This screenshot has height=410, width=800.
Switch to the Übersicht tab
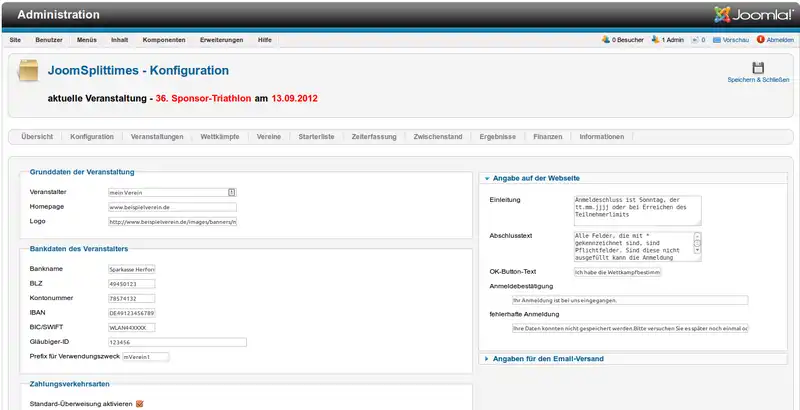pyautogui.click(x=37, y=137)
